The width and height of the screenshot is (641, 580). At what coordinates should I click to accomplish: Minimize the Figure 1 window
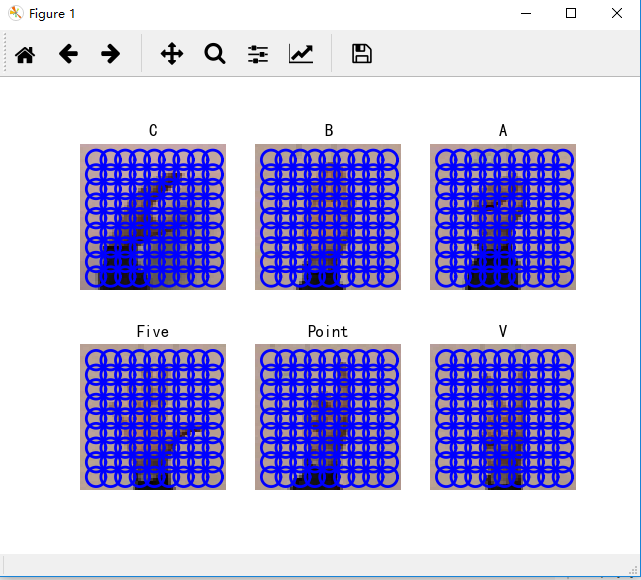tap(526, 13)
